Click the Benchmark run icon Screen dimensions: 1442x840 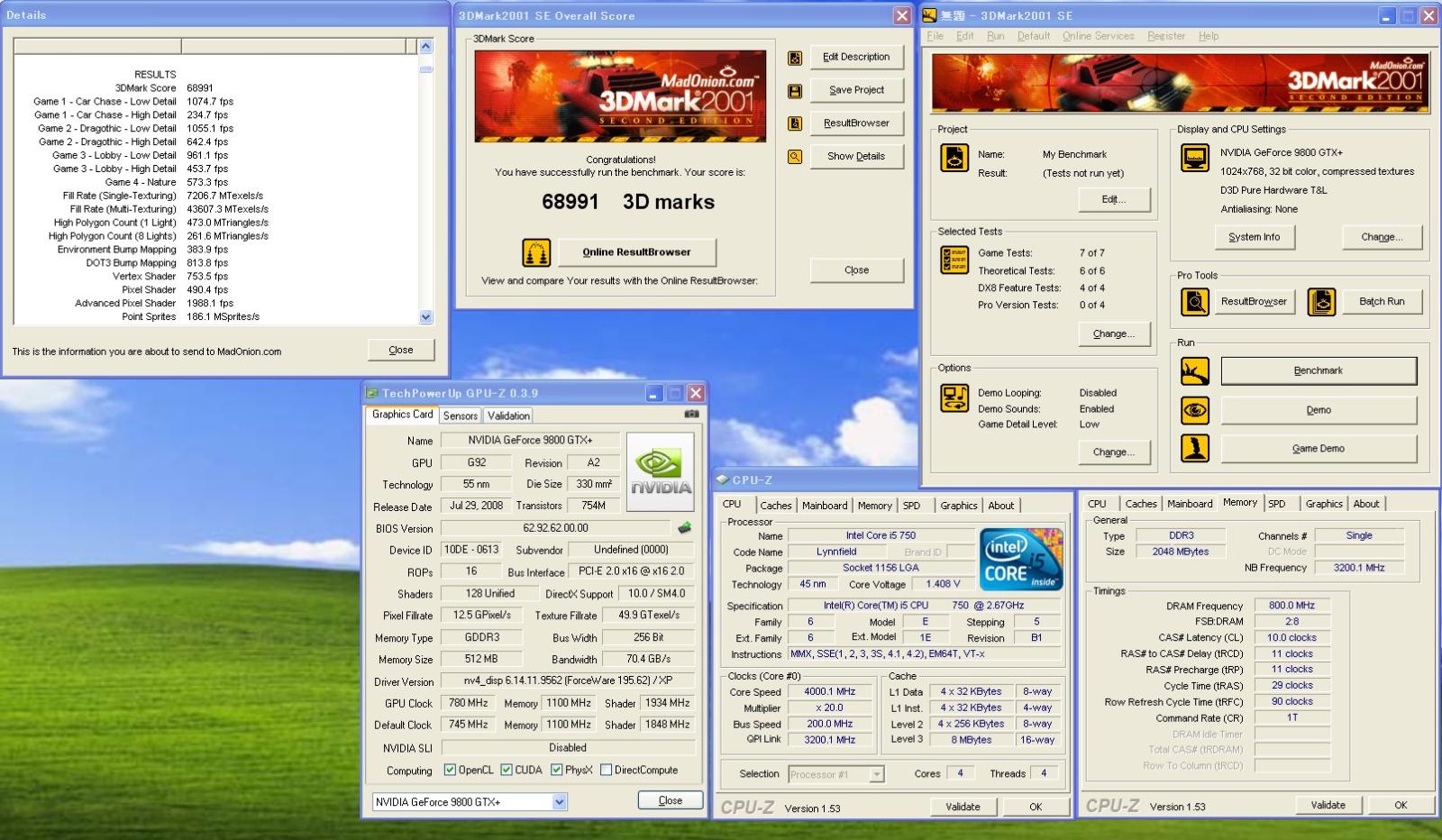click(1195, 370)
